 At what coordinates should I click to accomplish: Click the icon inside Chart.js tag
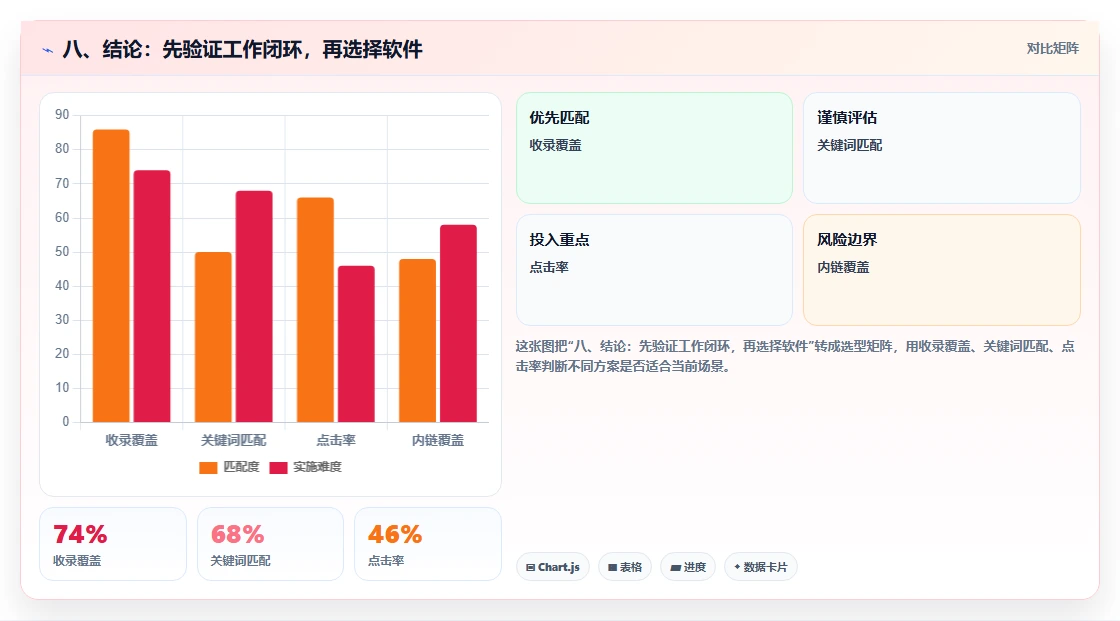click(x=531, y=567)
